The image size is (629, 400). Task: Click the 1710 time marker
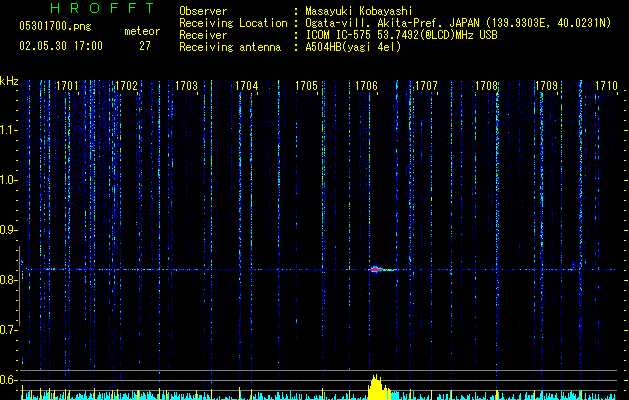pyautogui.click(x=607, y=86)
